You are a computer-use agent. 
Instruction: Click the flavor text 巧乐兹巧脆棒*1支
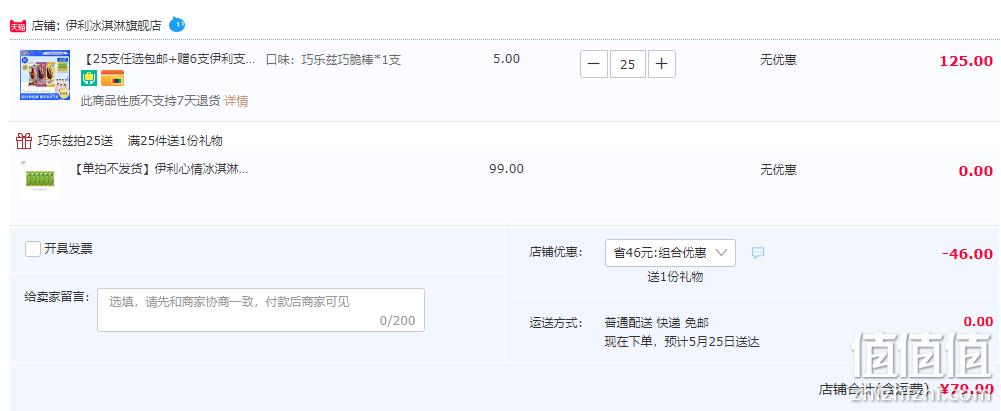click(x=351, y=60)
